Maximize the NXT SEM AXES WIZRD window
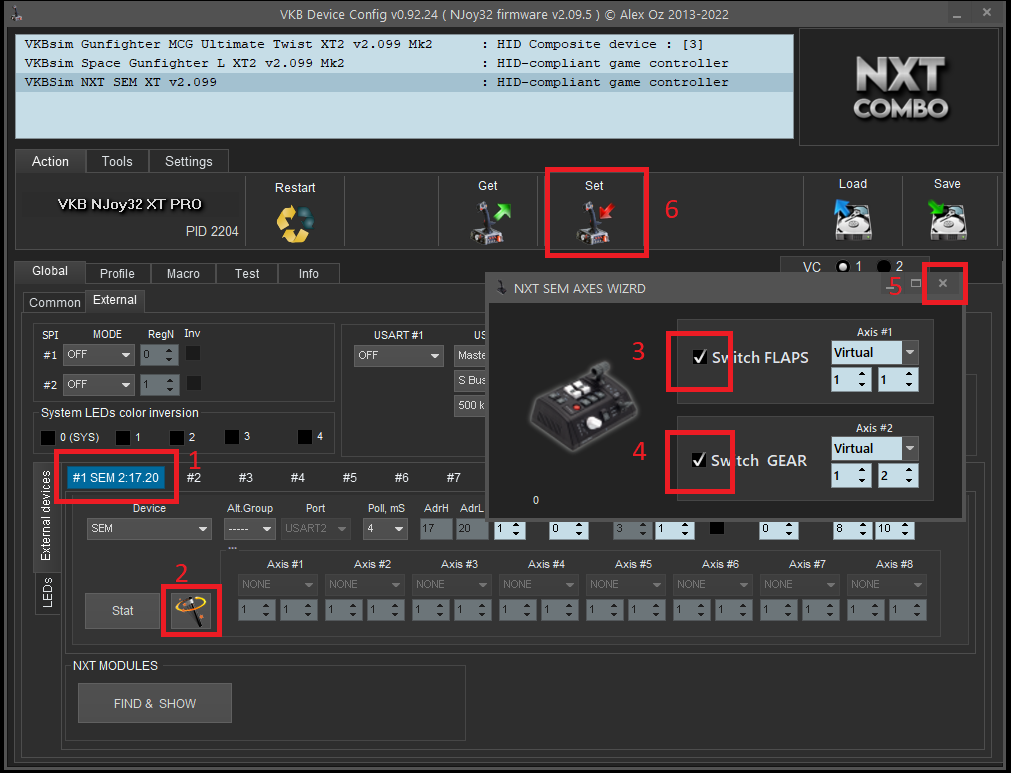Screen dimensions: 1011x773 click(916, 283)
